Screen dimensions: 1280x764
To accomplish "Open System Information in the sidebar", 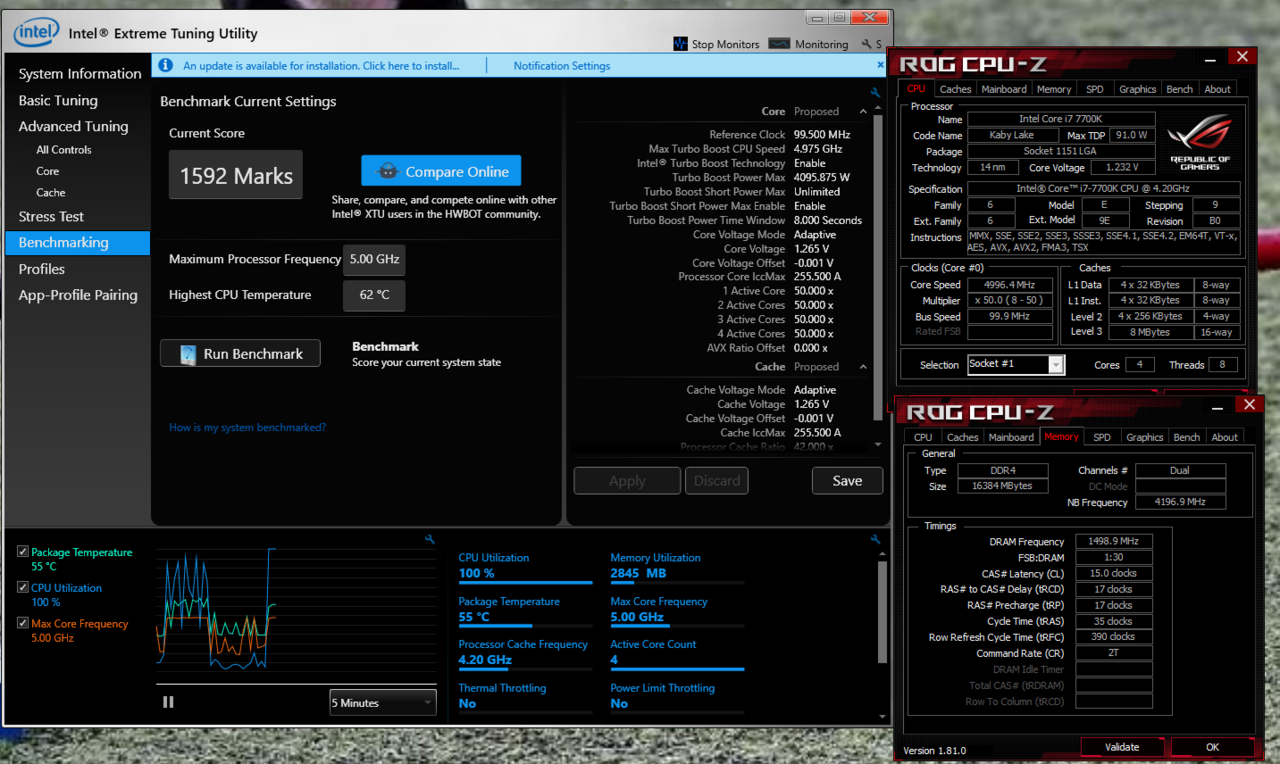I will click(x=80, y=74).
